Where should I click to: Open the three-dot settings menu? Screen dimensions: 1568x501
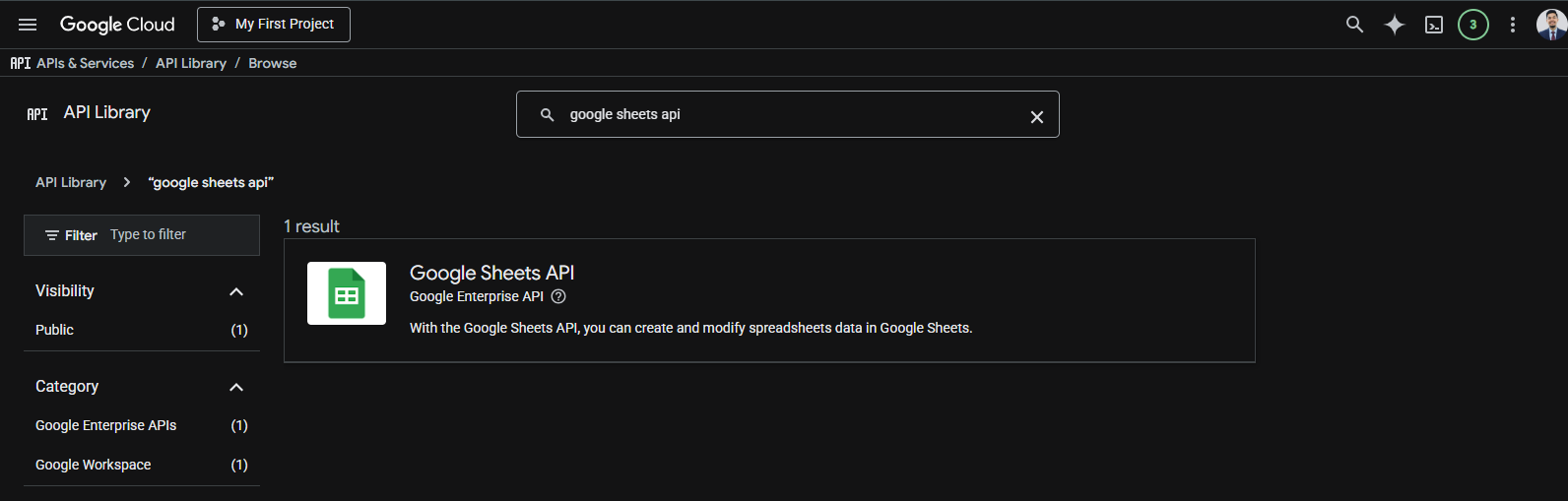coord(1513,25)
